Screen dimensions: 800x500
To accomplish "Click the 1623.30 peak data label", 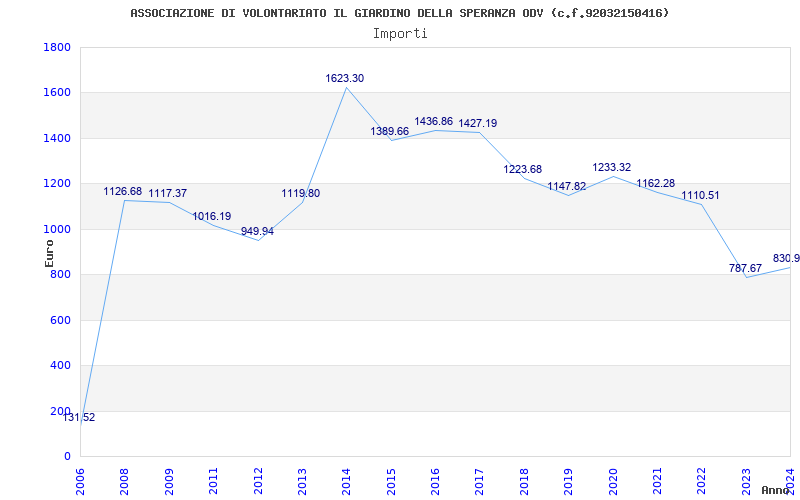I will [x=344, y=78].
